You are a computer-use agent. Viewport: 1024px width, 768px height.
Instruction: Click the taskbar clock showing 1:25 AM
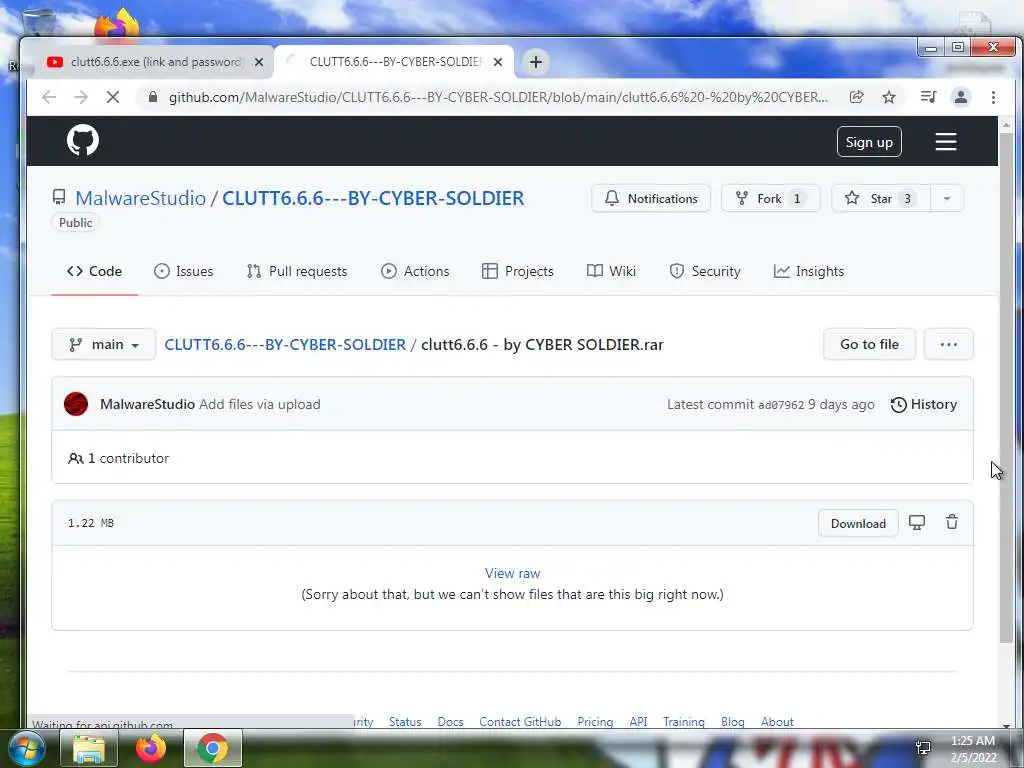(972, 748)
